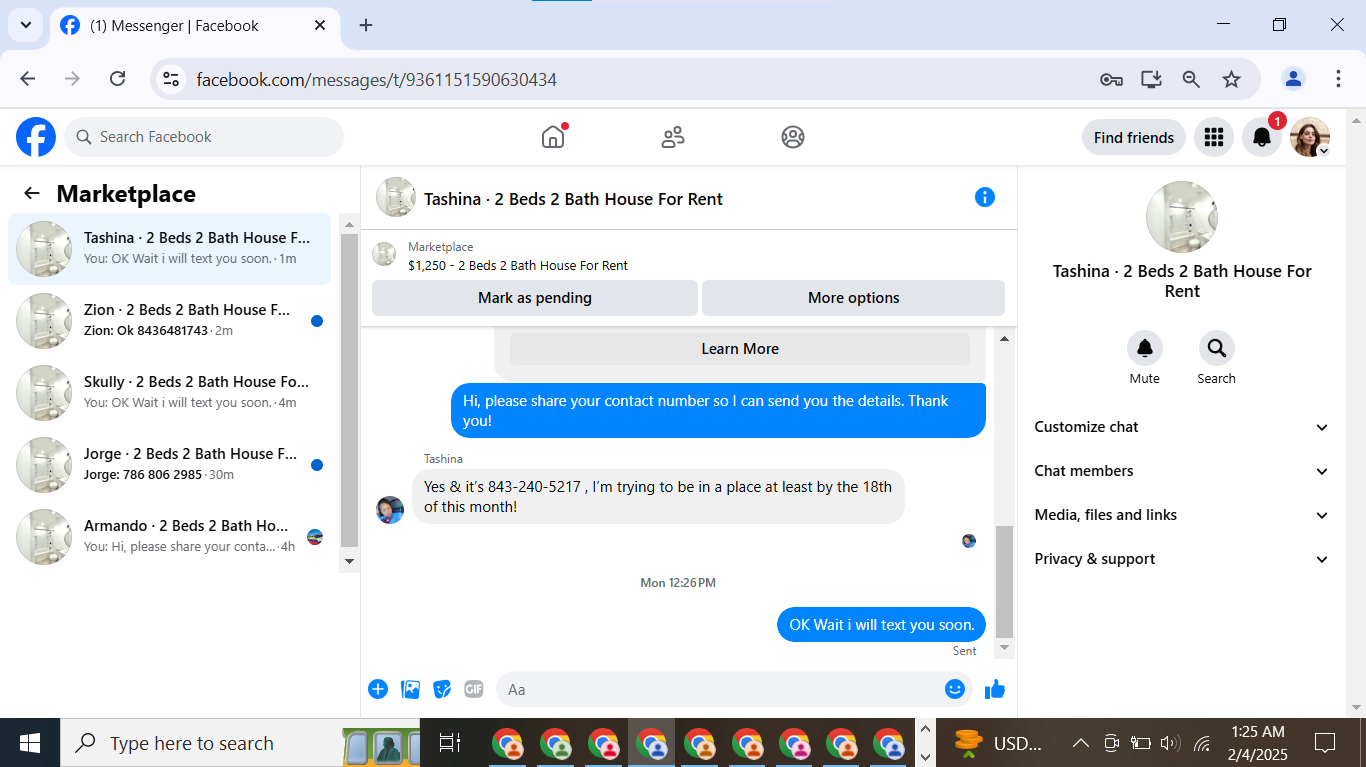The width and height of the screenshot is (1366, 767).
Task: Go back in browser history
Action: click(x=28, y=79)
